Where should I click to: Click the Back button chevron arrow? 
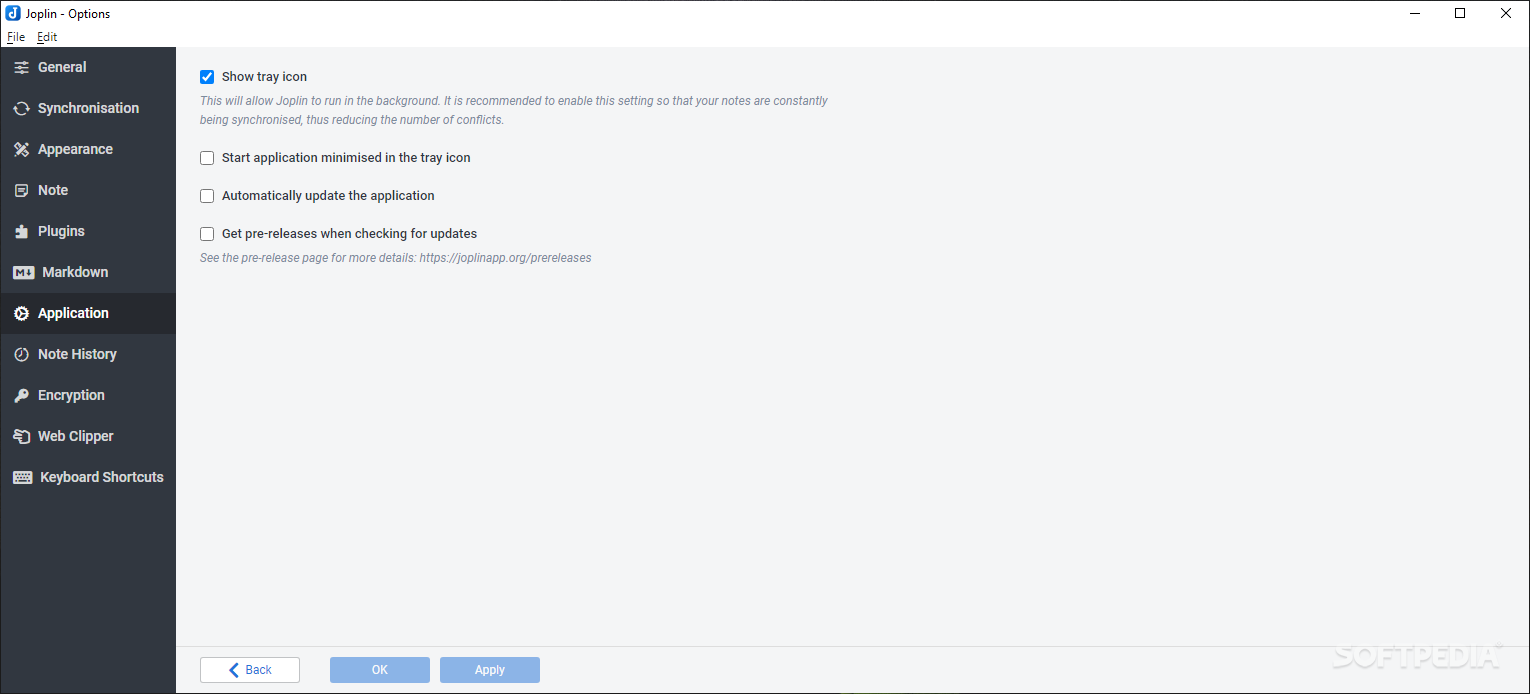coord(234,670)
